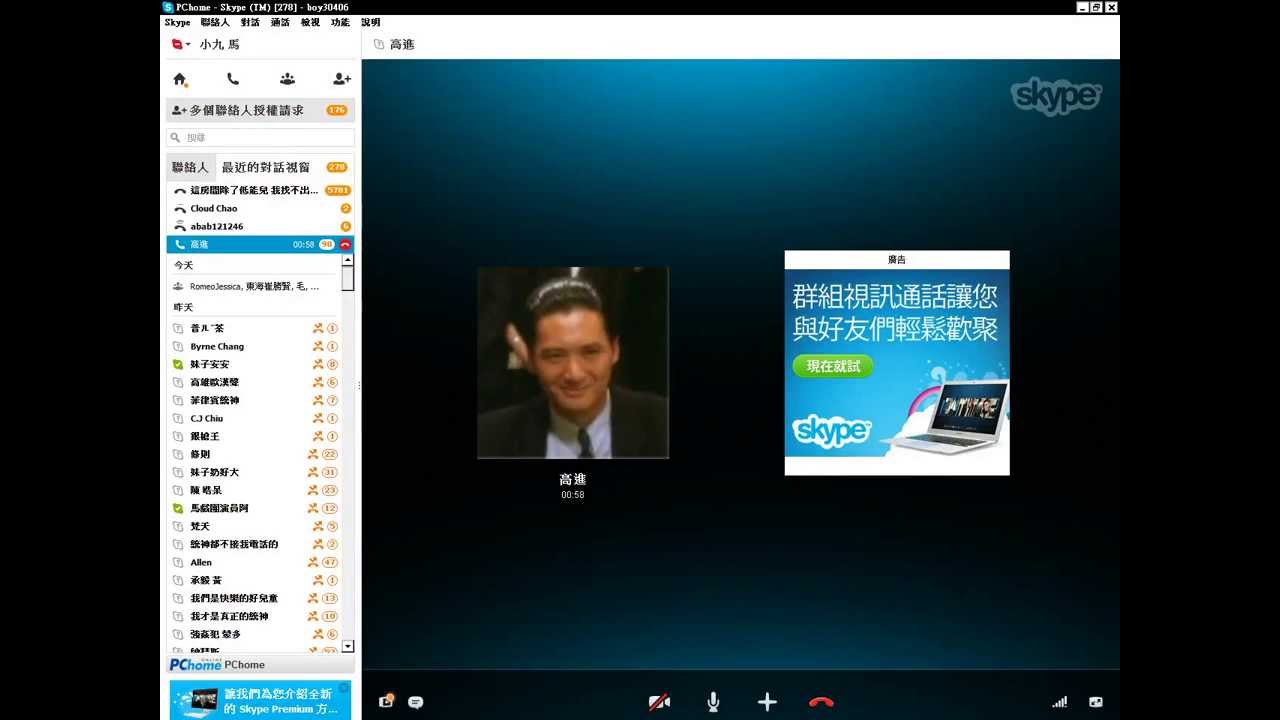Click the authorization icon beside Allen
This screenshot has width=1280, height=720.
click(x=313, y=562)
